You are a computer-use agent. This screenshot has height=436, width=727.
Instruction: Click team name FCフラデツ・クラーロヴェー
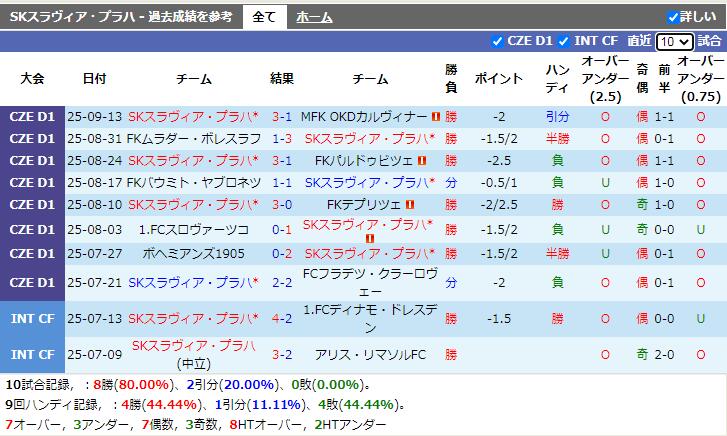click(370, 282)
